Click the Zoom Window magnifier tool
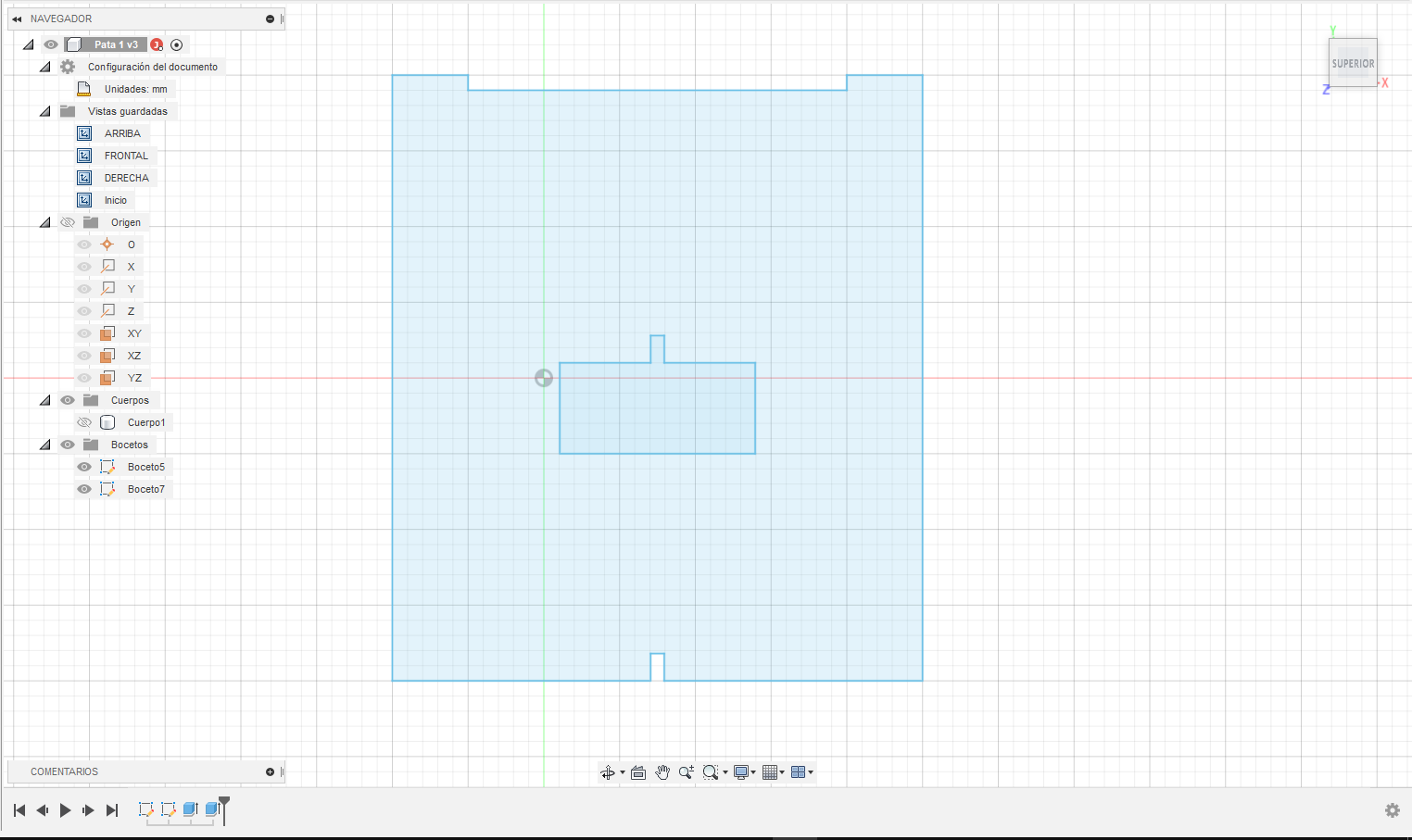 [x=711, y=772]
